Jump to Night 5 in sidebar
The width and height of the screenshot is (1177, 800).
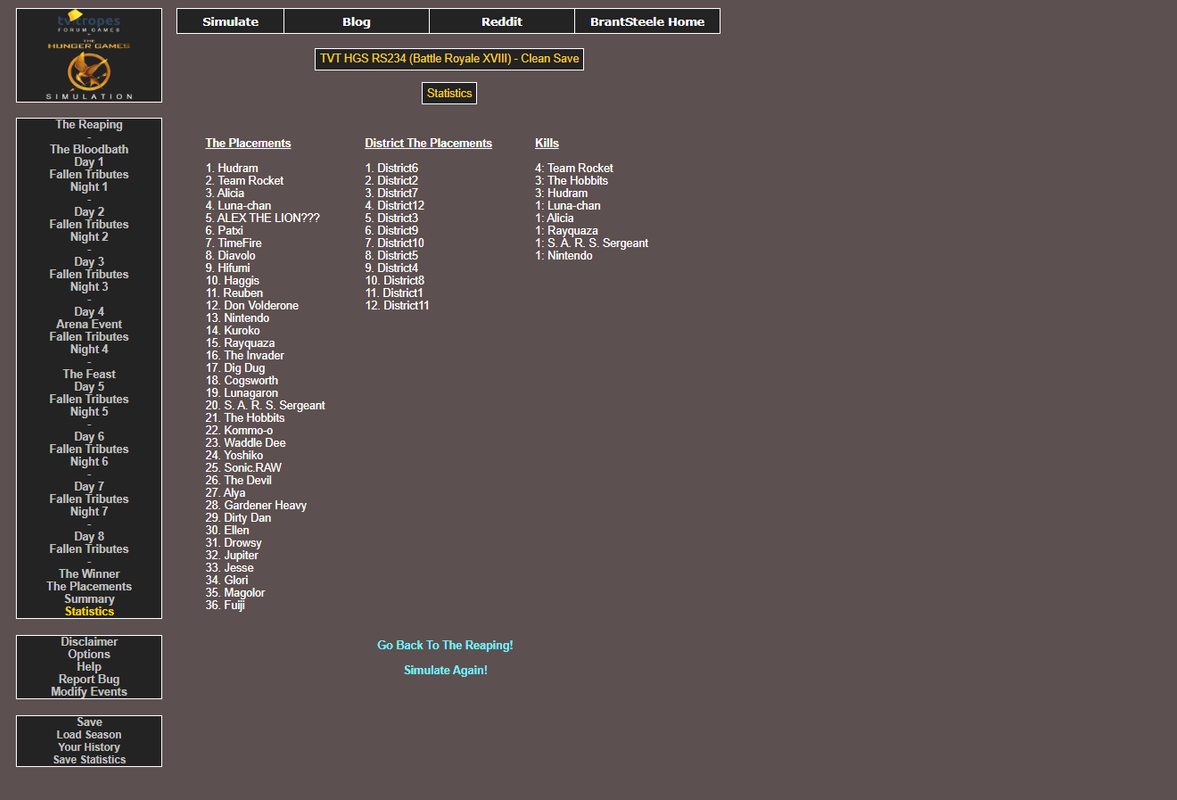[x=89, y=411]
